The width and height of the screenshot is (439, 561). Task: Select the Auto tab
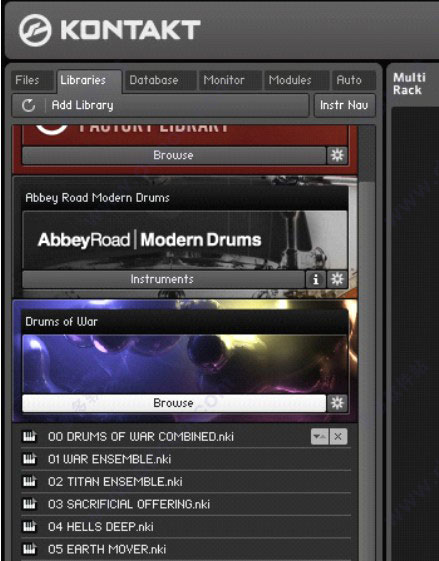(353, 80)
